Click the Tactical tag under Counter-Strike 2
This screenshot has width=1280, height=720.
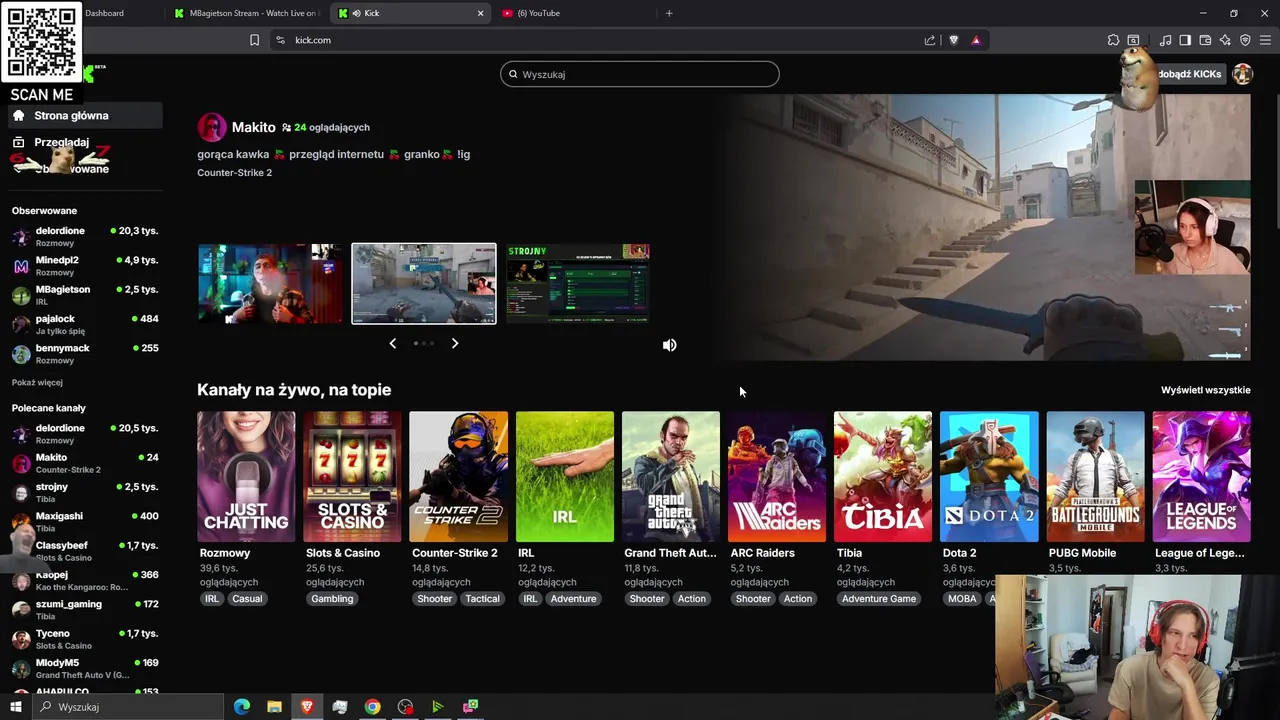[x=482, y=599]
